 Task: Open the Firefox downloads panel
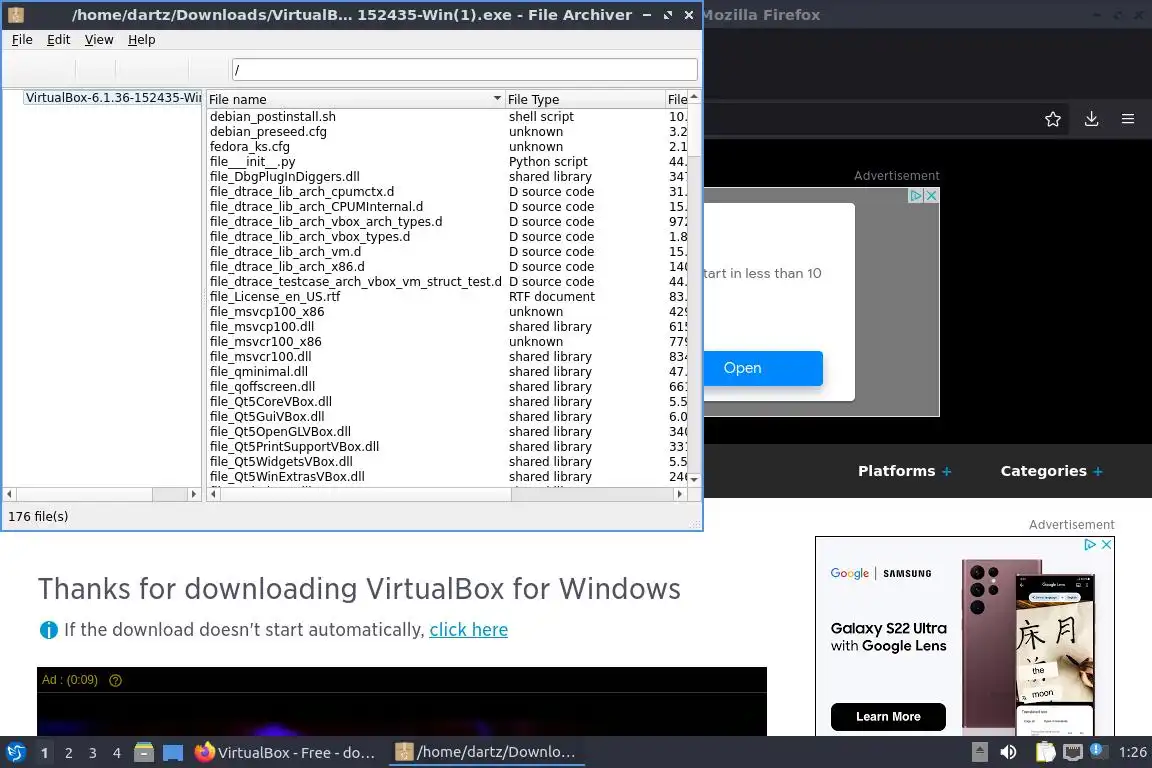coord(1091,119)
